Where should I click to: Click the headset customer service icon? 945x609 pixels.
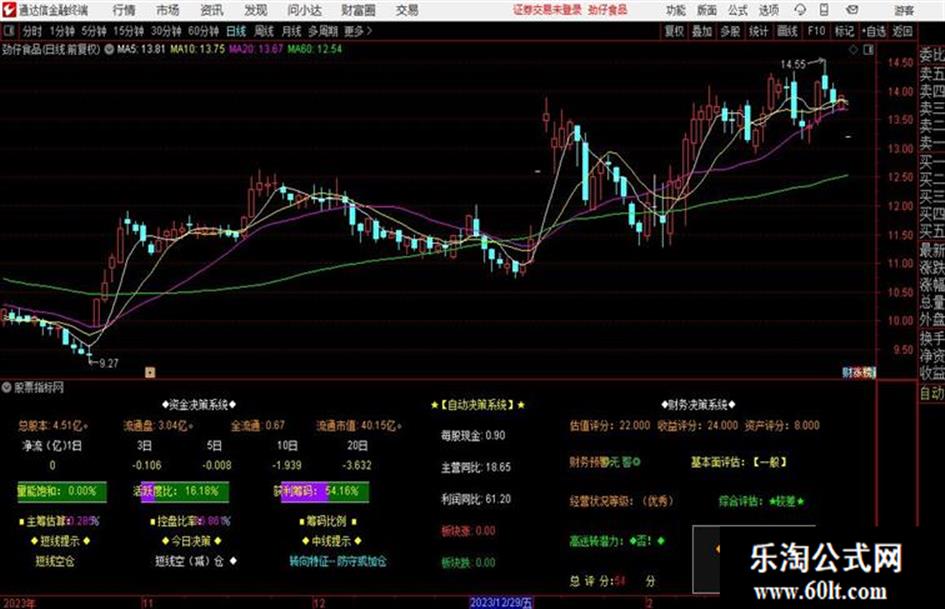coord(800,10)
